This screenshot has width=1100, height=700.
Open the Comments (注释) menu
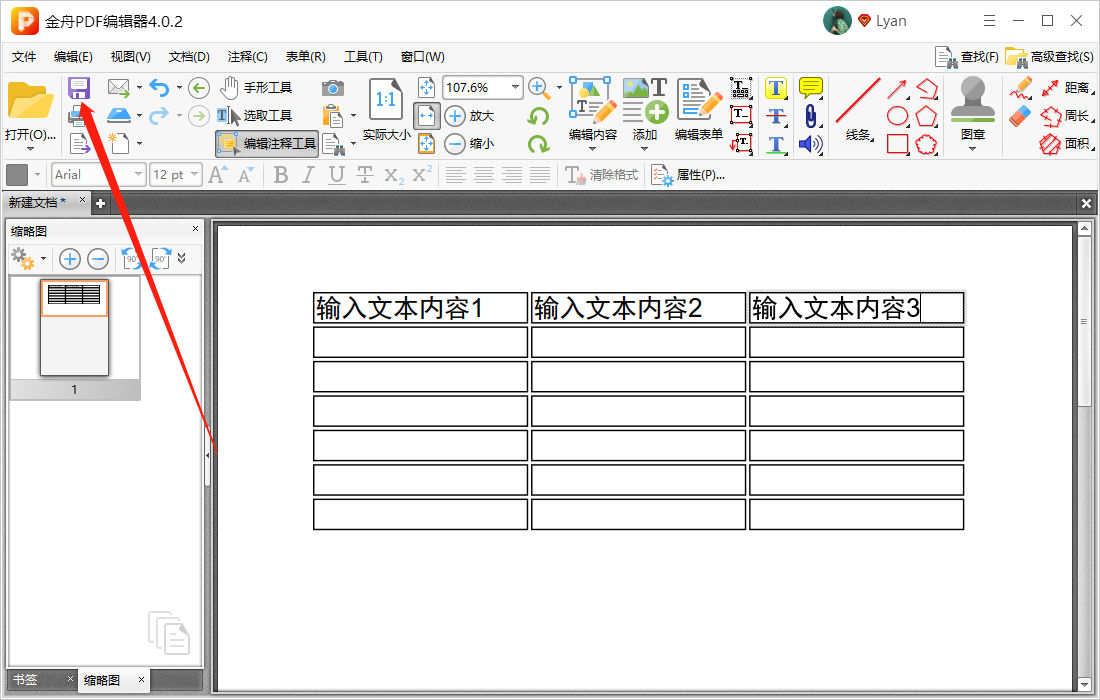point(247,57)
